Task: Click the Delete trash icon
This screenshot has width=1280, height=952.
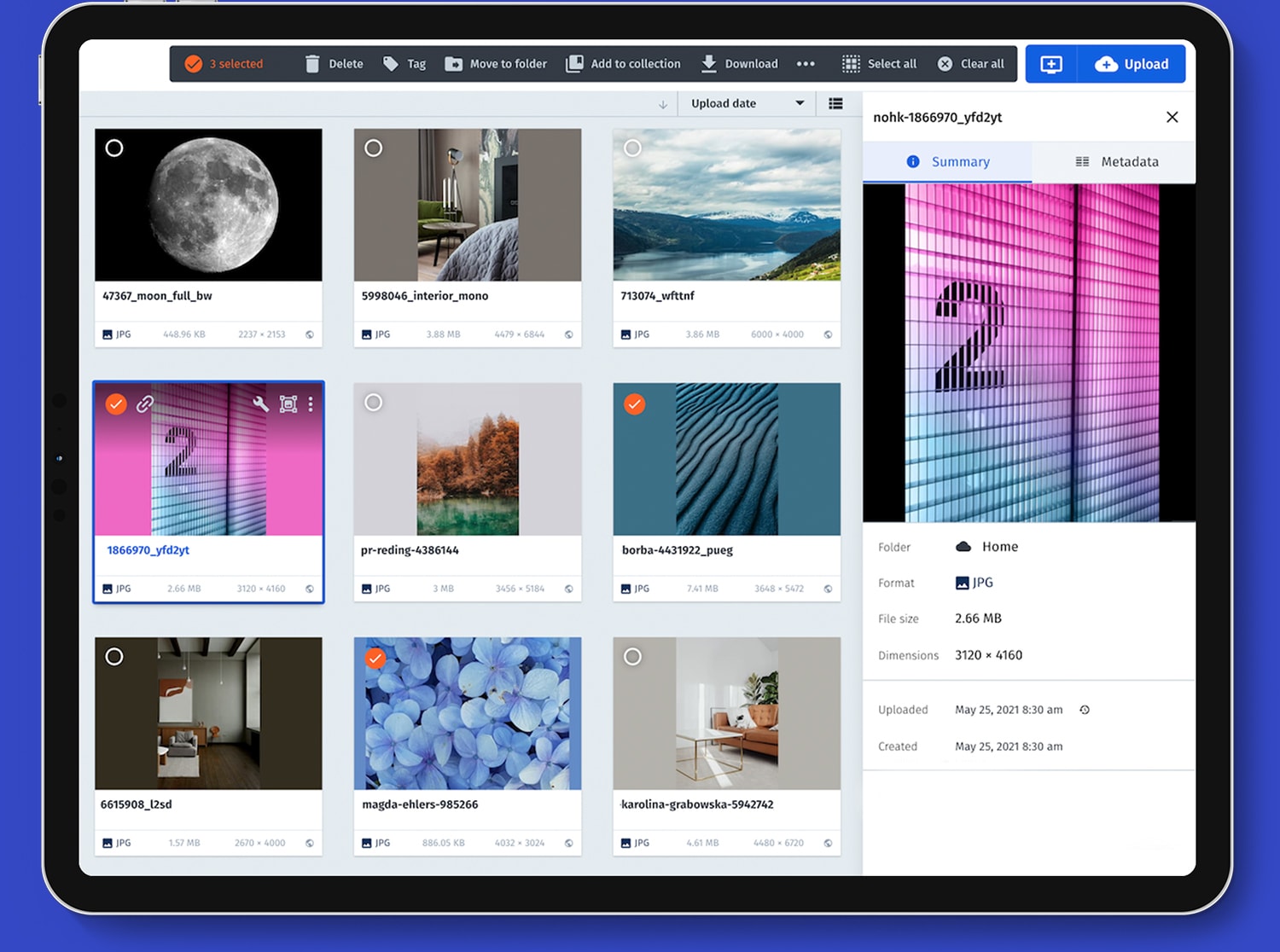Action: tap(312, 64)
